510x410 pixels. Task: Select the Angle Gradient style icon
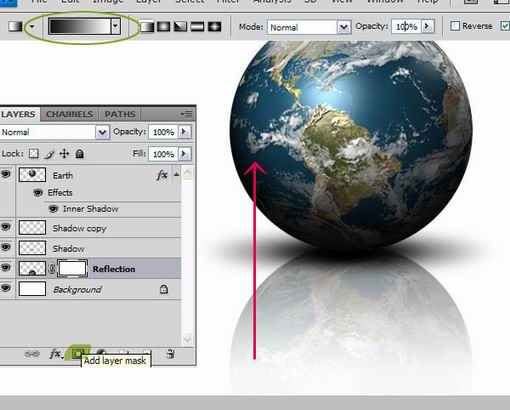tap(180, 27)
